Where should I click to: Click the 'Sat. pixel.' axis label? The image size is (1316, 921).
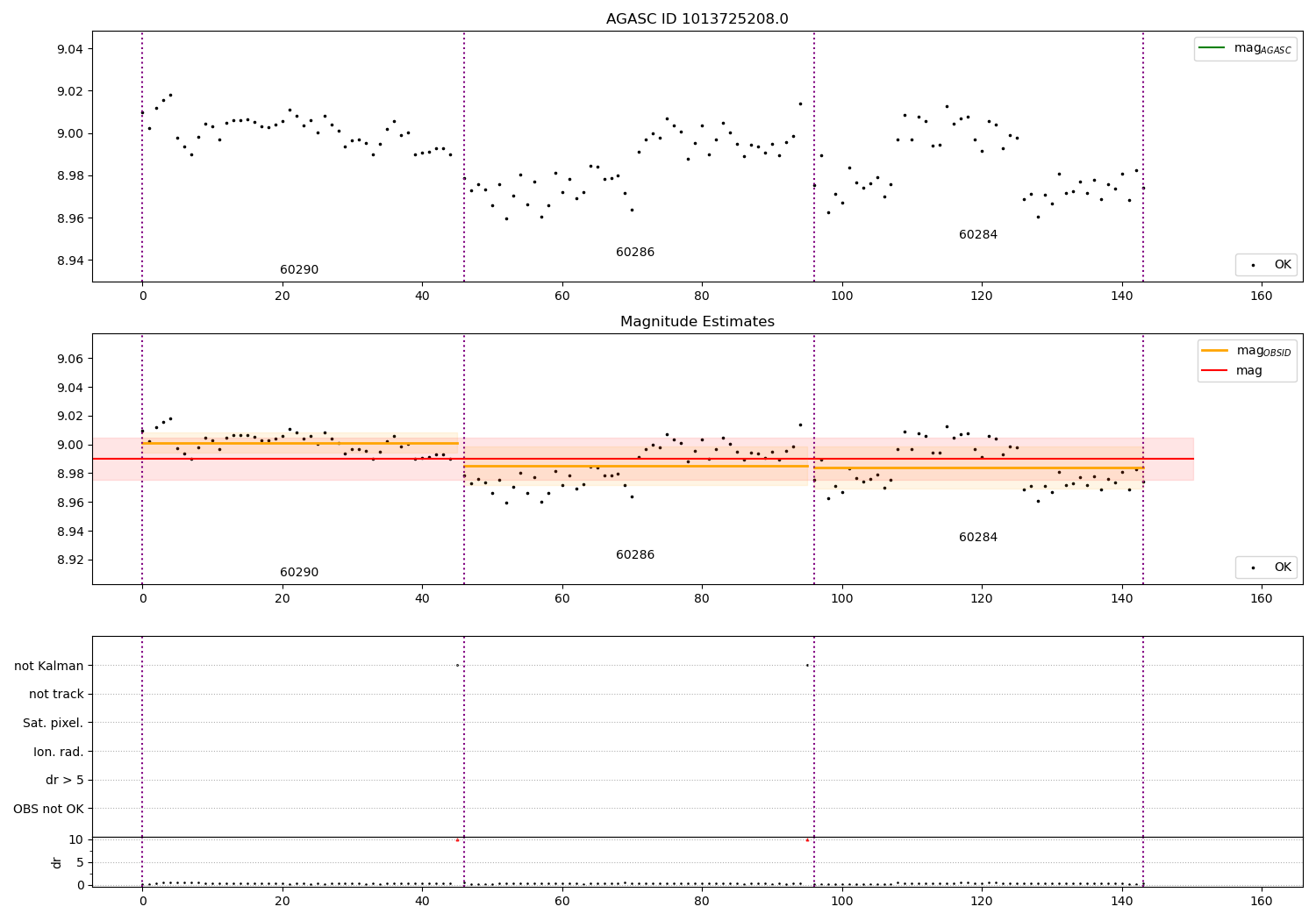(54, 724)
